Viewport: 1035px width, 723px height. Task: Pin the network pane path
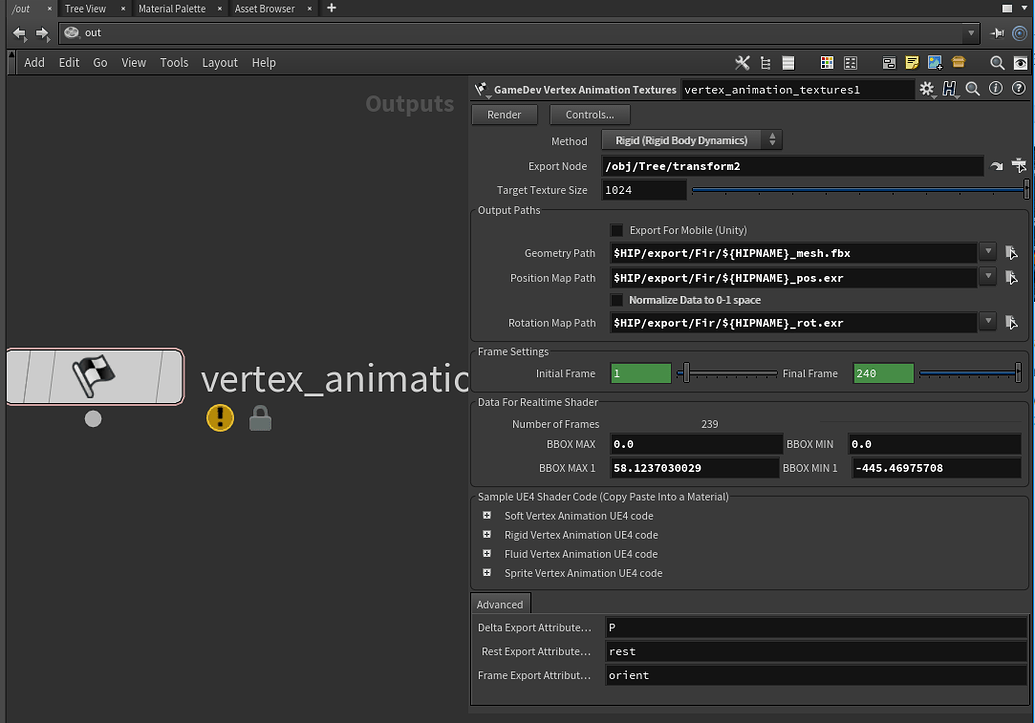pyautogui.click(x=997, y=33)
